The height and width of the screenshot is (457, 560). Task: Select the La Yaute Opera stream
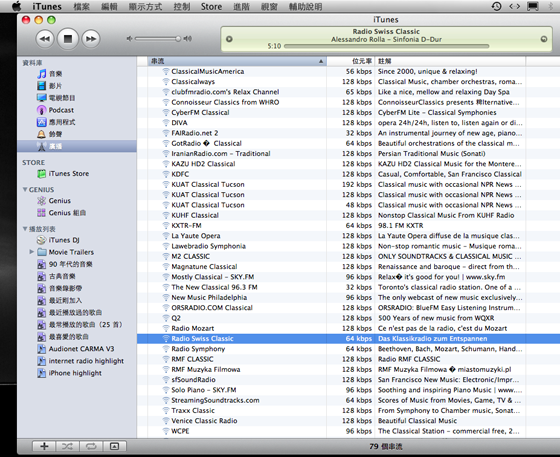click(348, 236)
